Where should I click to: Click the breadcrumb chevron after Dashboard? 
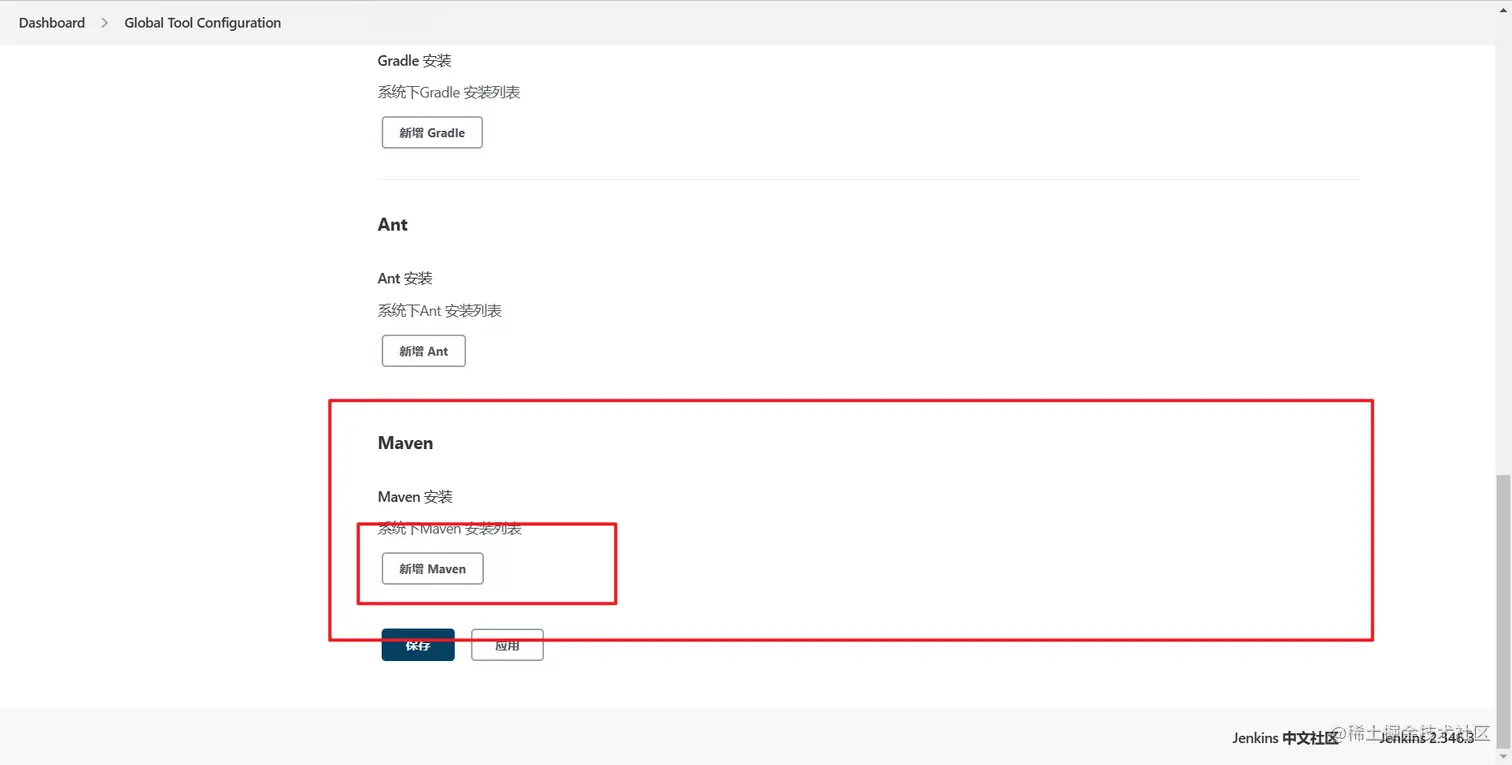[104, 22]
